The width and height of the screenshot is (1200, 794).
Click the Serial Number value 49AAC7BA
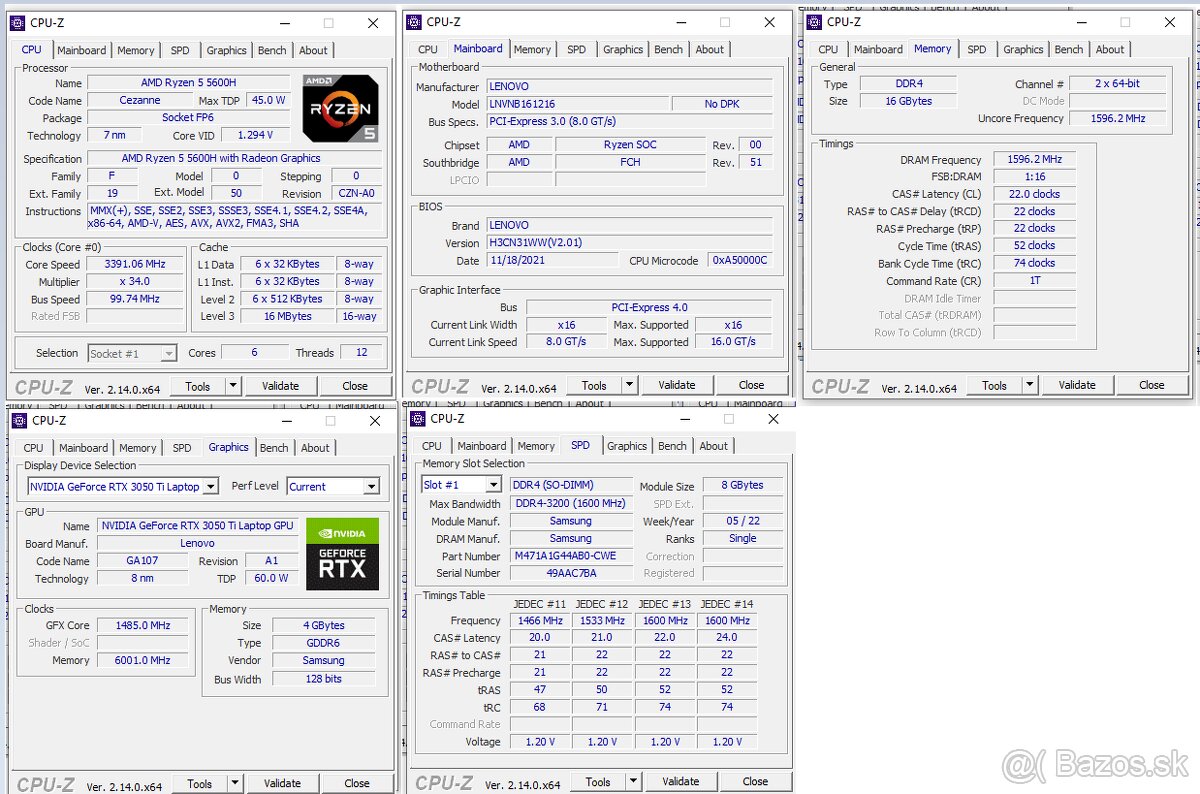(571, 573)
